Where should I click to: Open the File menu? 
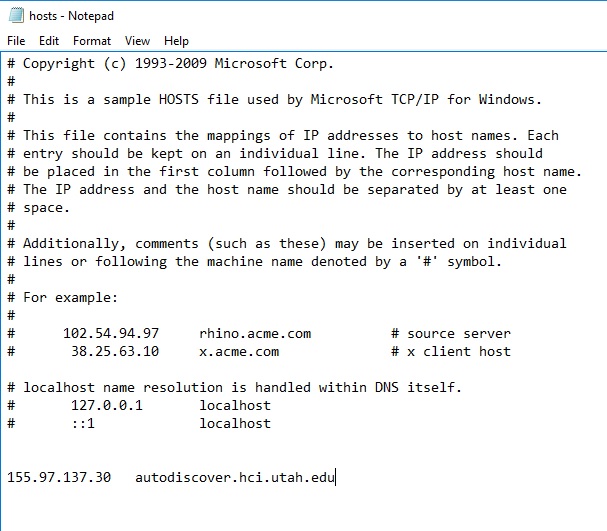point(16,41)
